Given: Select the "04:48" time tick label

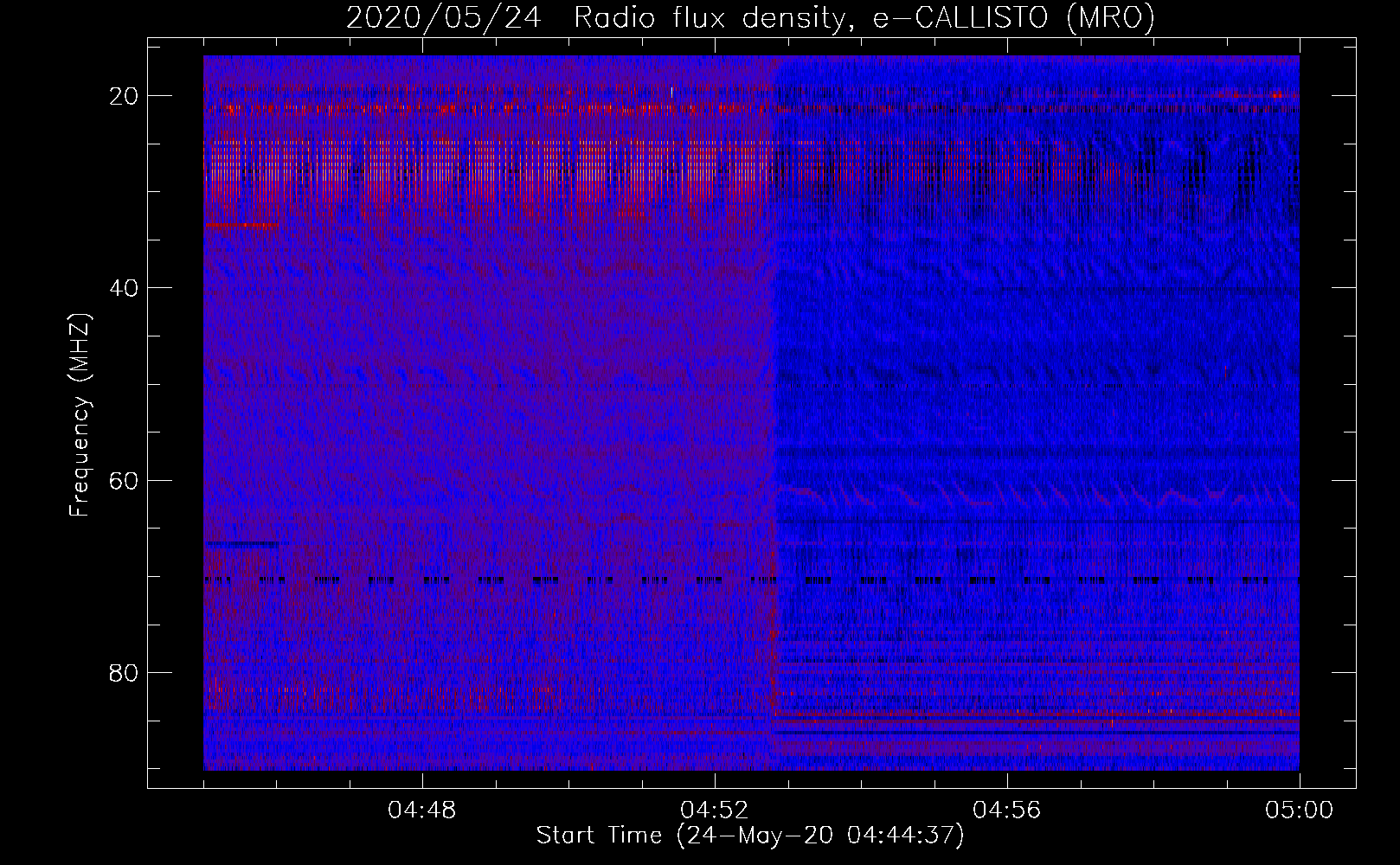Looking at the screenshot, I should point(422,811).
